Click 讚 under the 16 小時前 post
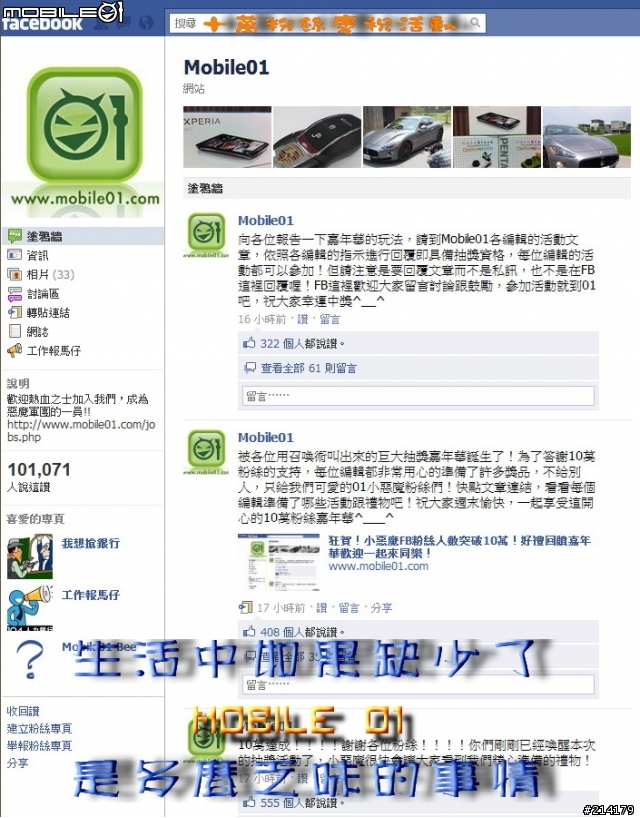The width and height of the screenshot is (640, 818). (x=303, y=319)
